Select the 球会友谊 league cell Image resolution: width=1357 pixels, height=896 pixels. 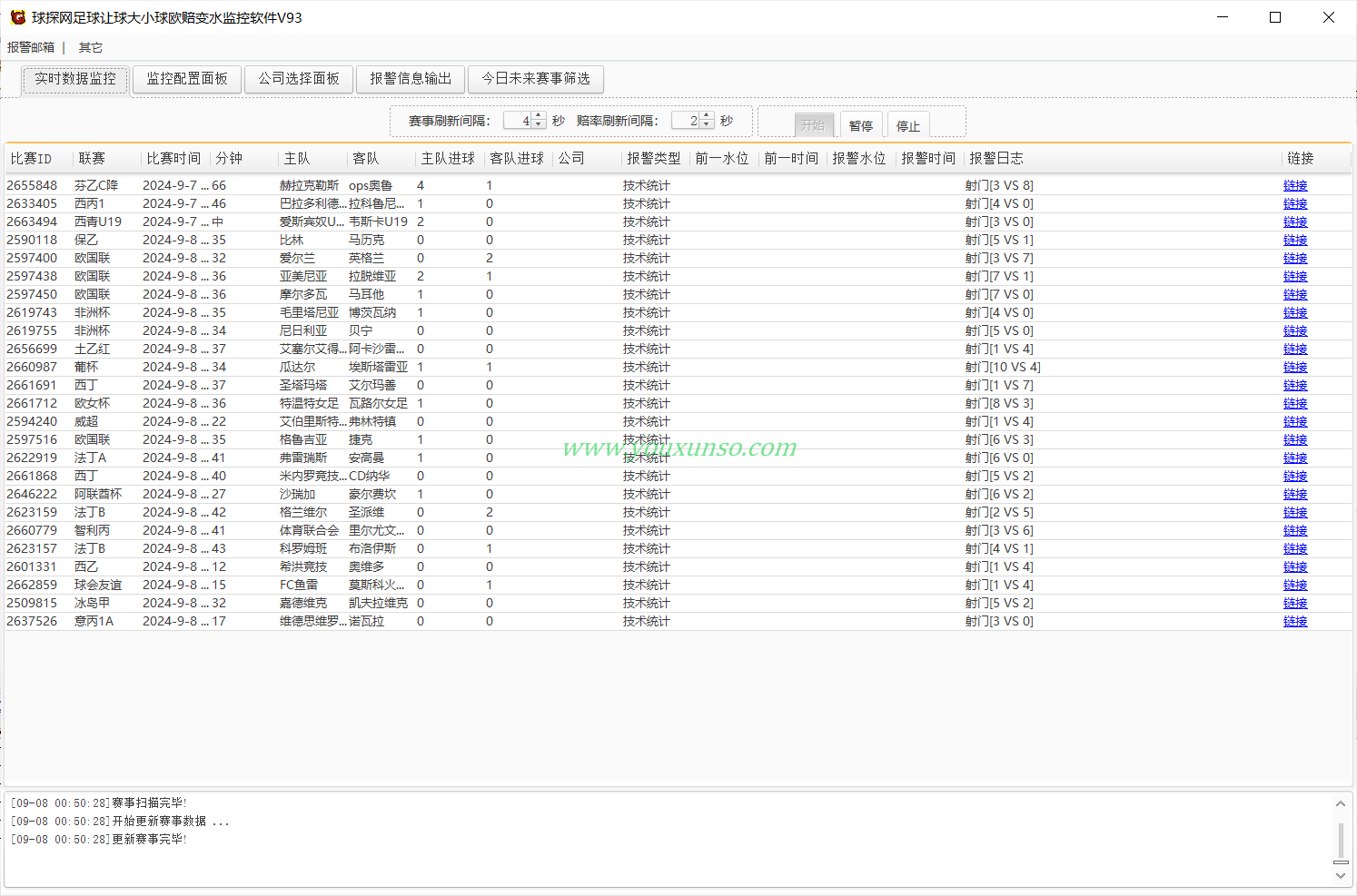point(98,585)
